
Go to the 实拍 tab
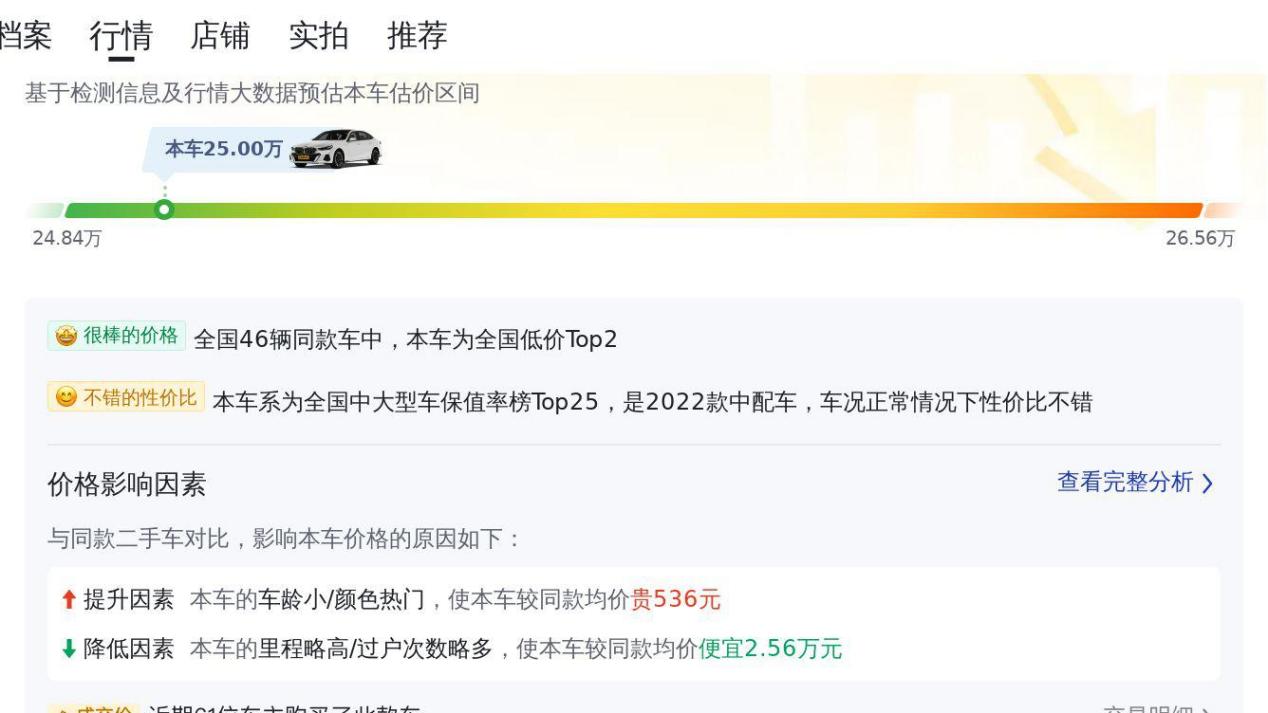(x=319, y=36)
